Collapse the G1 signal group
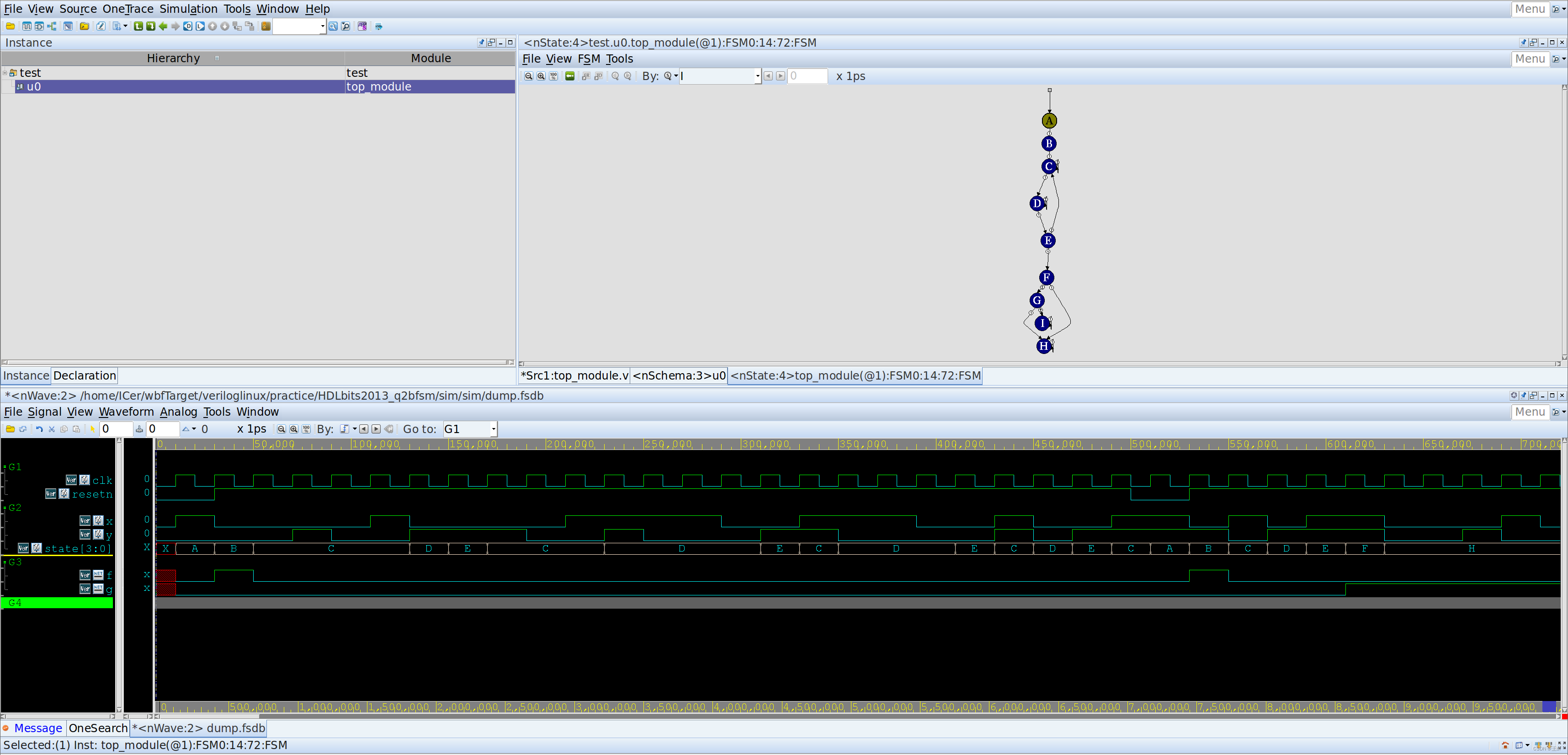Image resolution: width=1568 pixels, height=755 pixels. [5, 467]
